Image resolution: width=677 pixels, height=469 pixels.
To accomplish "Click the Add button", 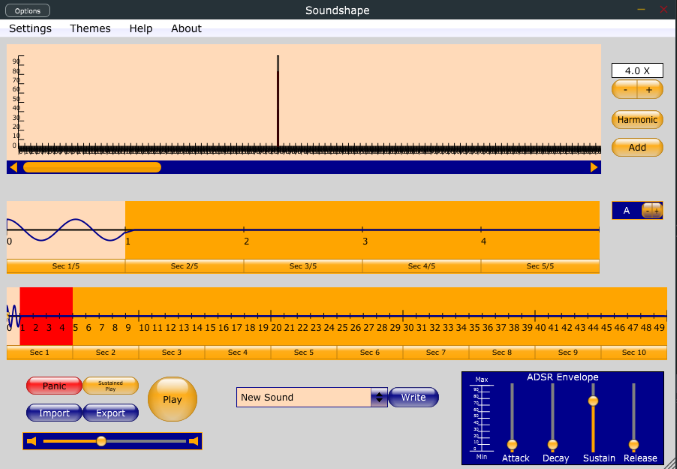I will point(637,147).
